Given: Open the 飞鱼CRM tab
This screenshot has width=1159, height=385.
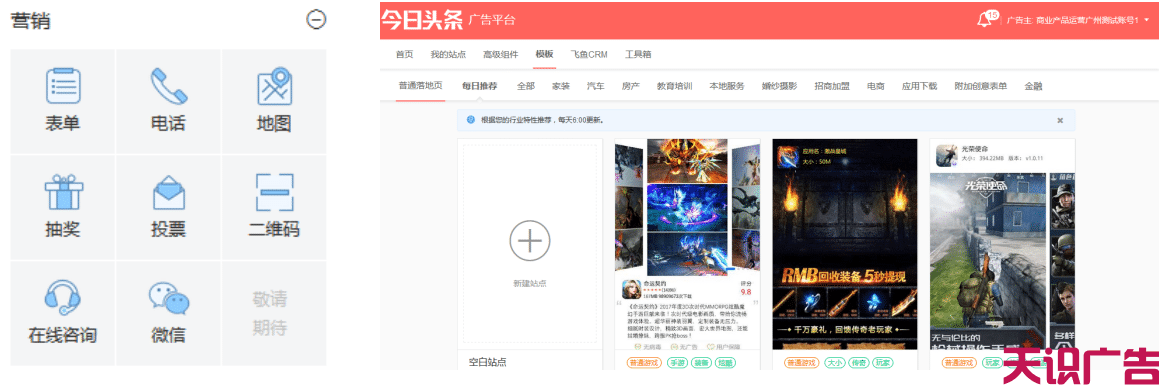Looking at the screenshot, I should pos(589,55).
